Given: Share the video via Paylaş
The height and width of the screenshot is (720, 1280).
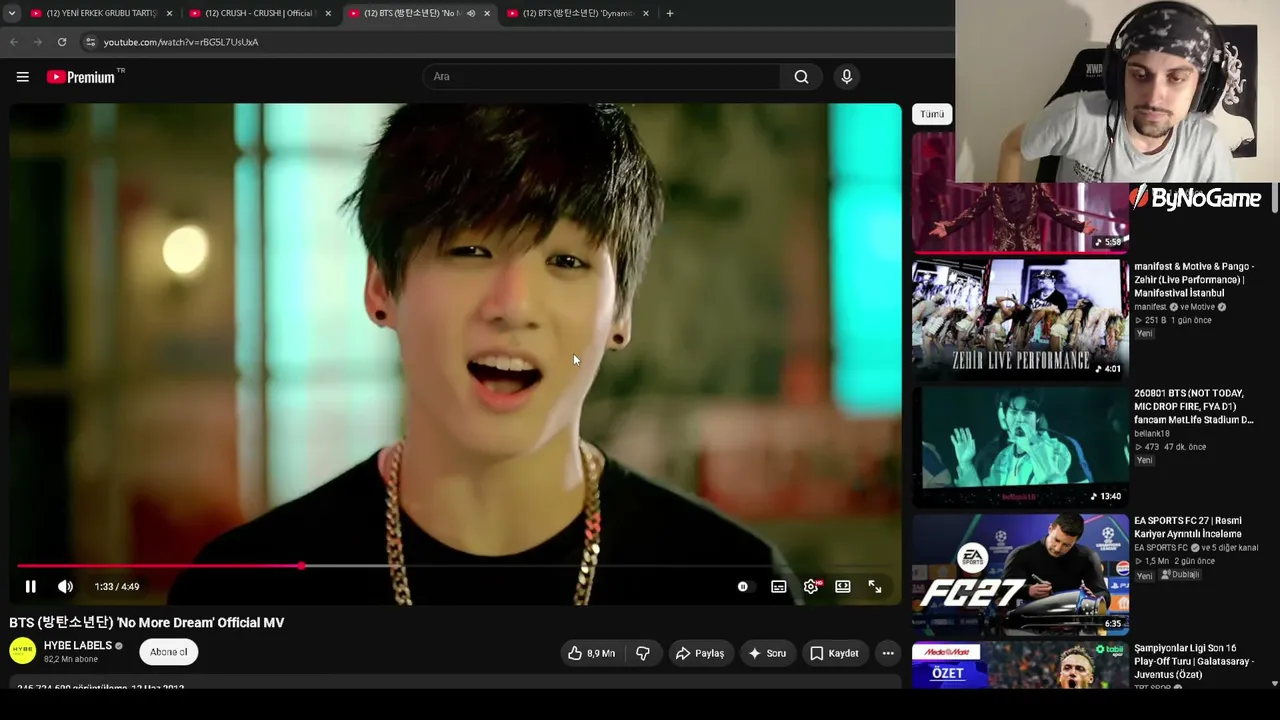Looking at the screenshot, I should pyautogui.click(x=700, y=653).
